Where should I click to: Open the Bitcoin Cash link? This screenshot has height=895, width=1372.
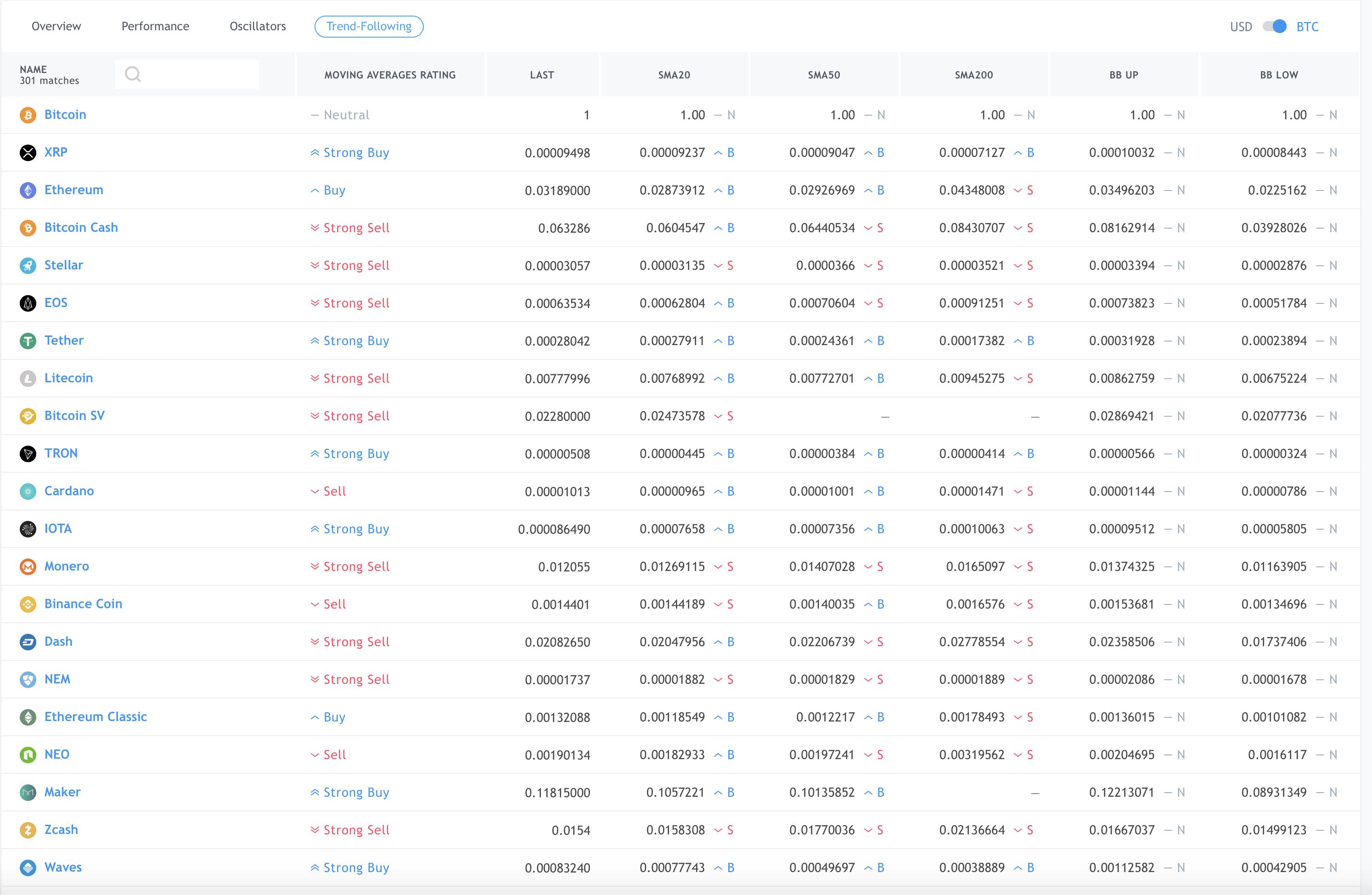(x=81, y=228)
